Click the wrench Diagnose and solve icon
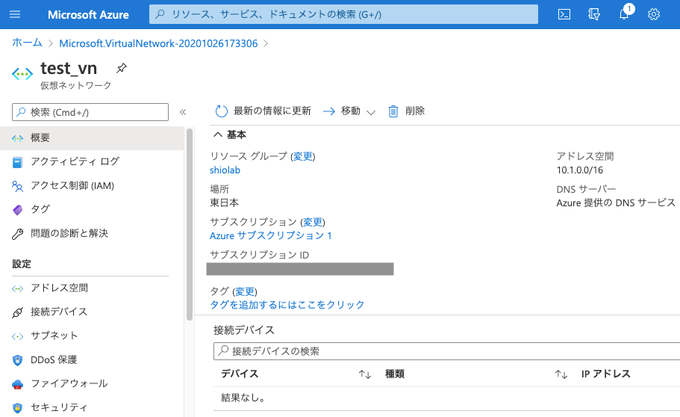The width and height of the screenshot is (680, 417). tap(17, 234)
